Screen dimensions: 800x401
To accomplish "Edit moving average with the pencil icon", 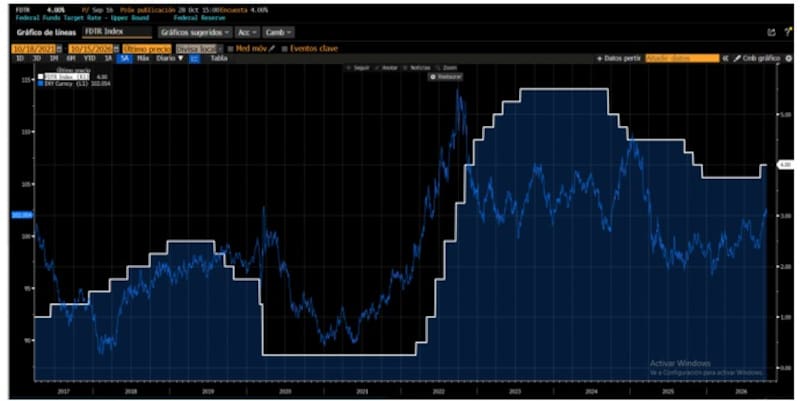I will (x=272, y=49).
